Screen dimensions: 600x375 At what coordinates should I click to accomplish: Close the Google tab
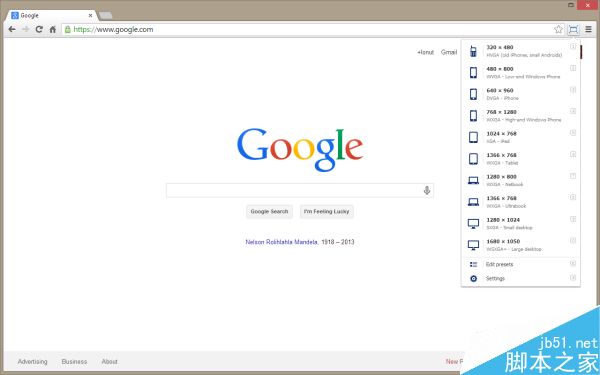coord(90,16)
